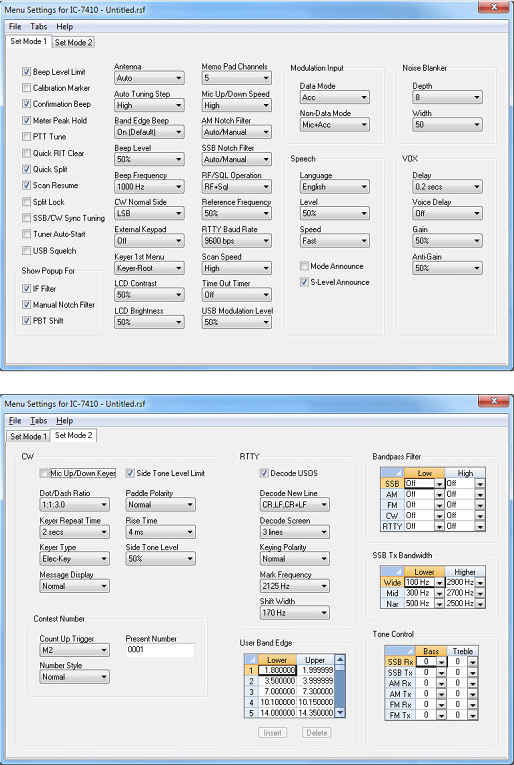514x765 pixels.
Task: Select the 1.800000 lower band edge cell
Action: [277, 670]
